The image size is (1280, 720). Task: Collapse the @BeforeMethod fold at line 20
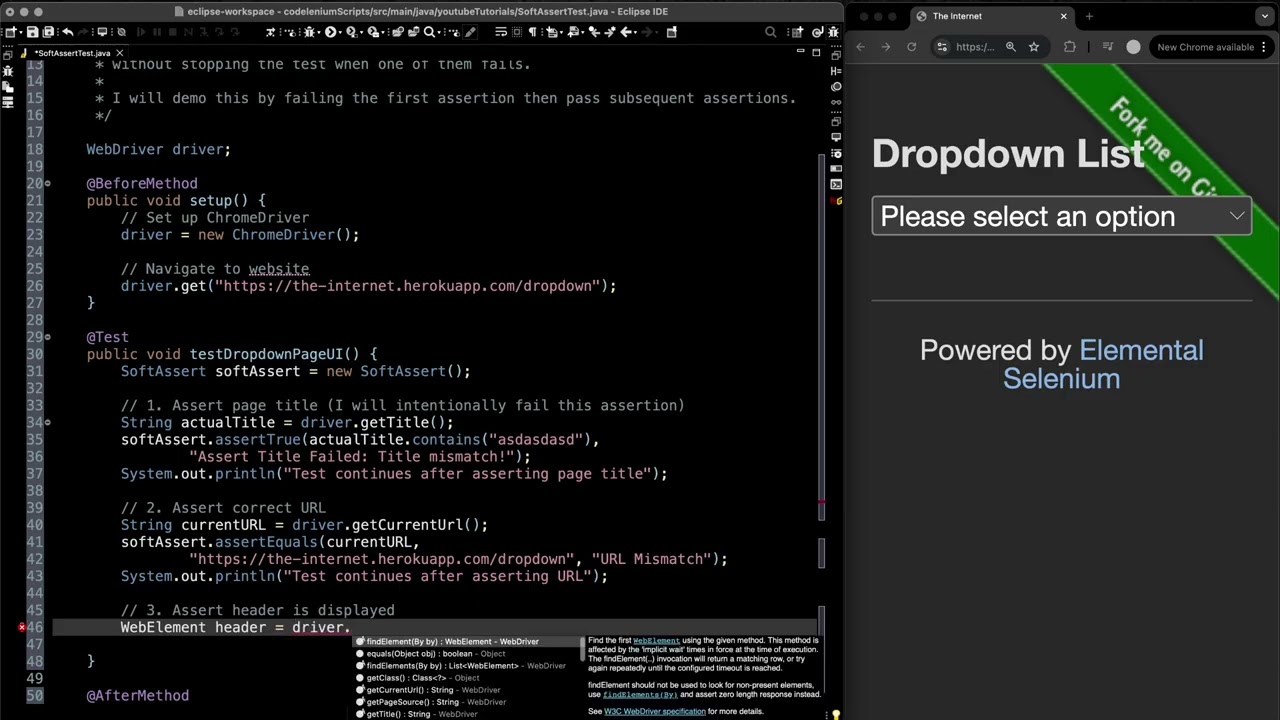pyautogui.click(x=47, y=184)
